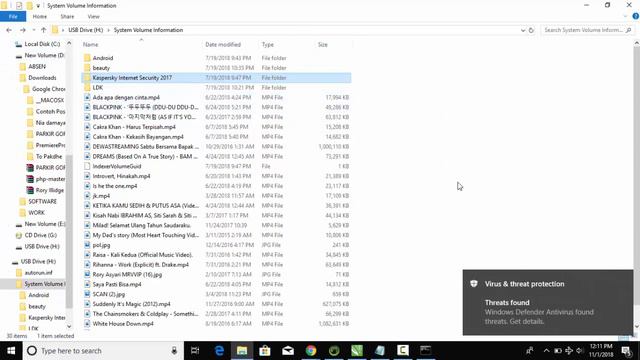Launch Google Chrome from taskbar
This screenshot has width=640, height=360.
(311, 351)
